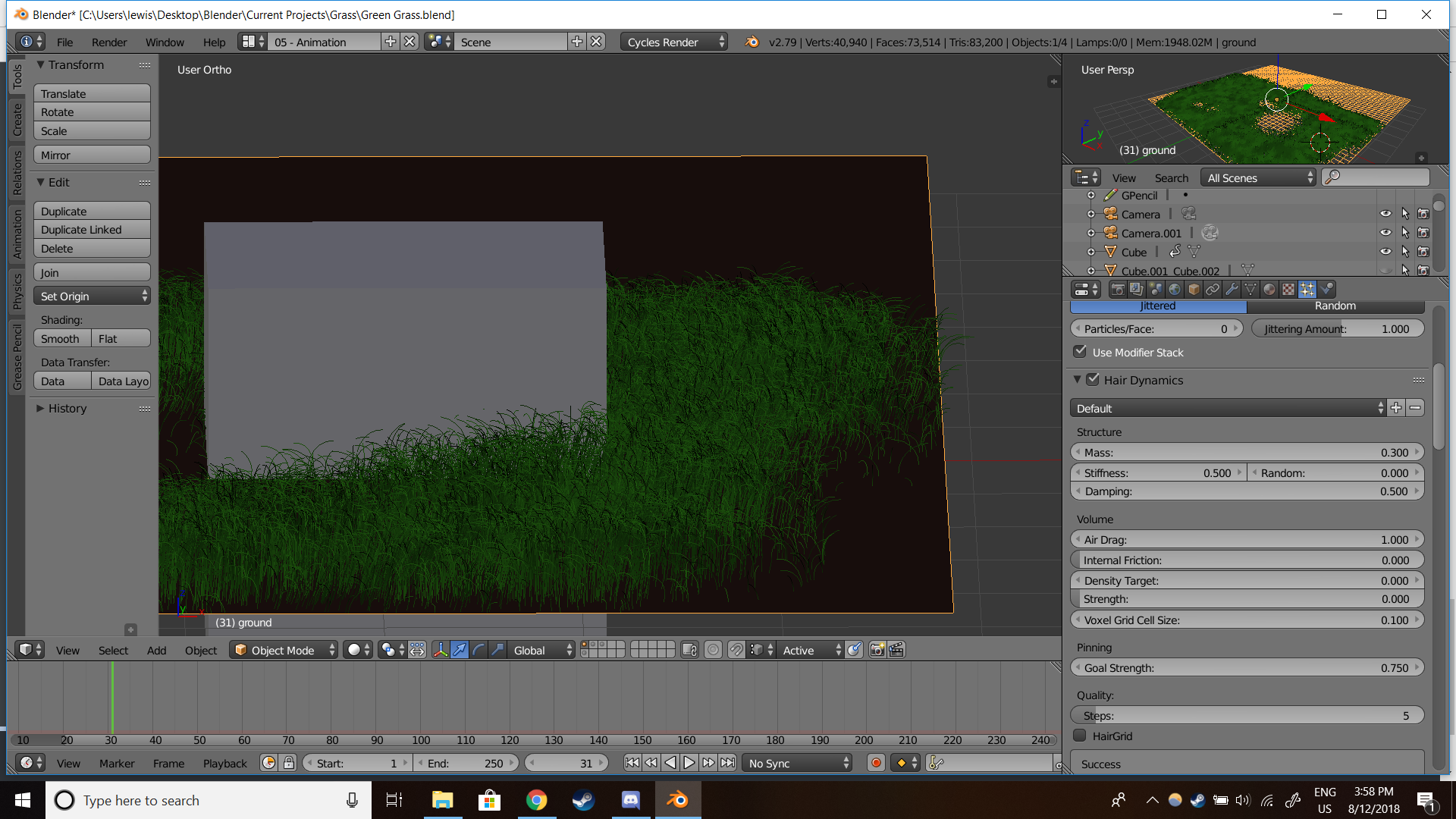The width and height of the screenshot is (1456, 819).
Task: Hide the Camera object via its eye toggle
Action: coord(1386,213)
